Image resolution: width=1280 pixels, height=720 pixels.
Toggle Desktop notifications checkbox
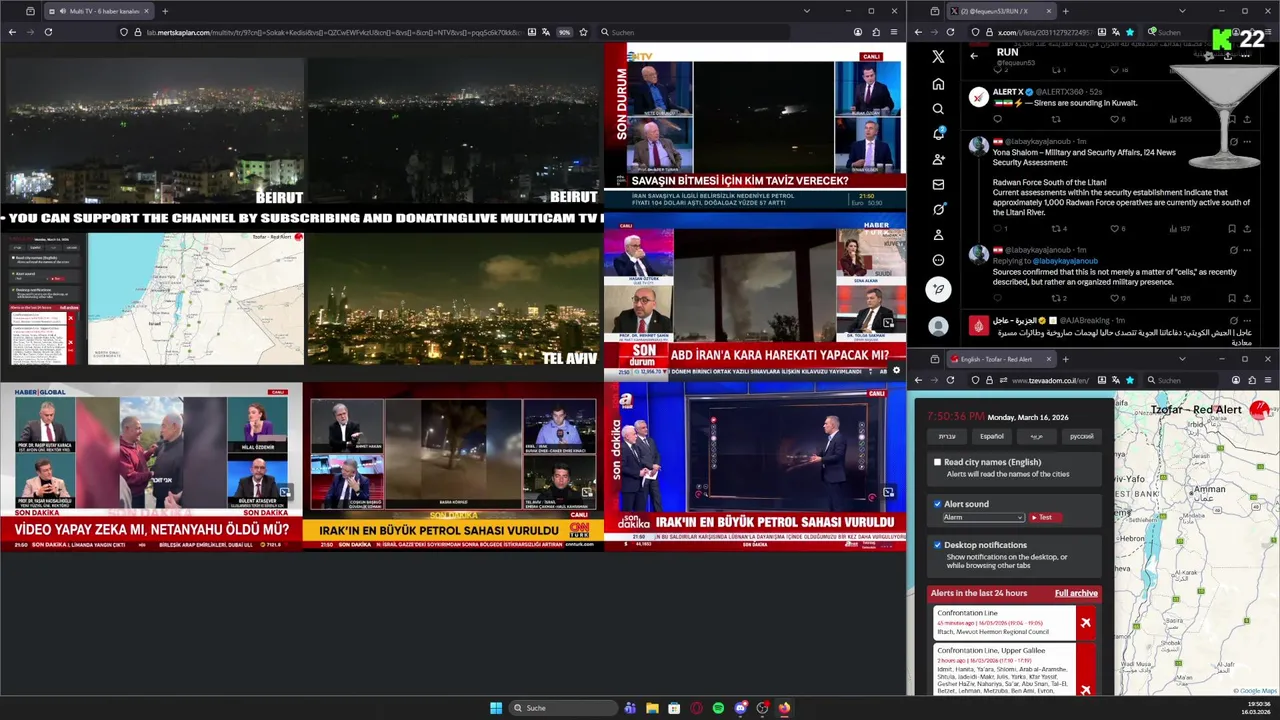937,545
